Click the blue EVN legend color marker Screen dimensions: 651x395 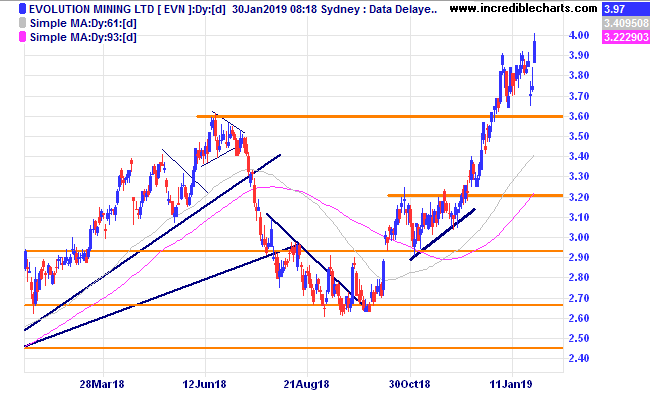pyautogui.click(x=22, y=9)
